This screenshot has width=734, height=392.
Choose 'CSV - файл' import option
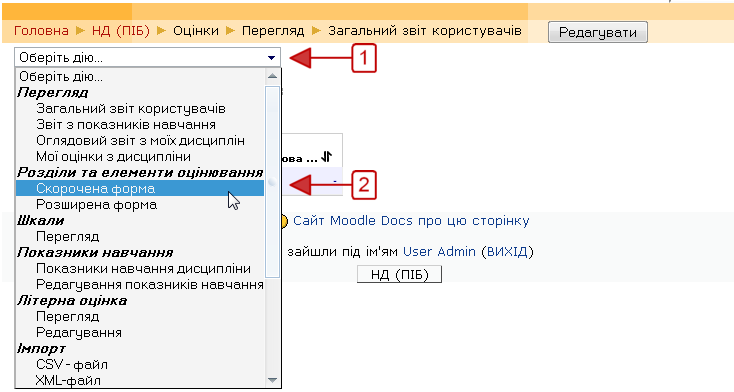(140, 364)
